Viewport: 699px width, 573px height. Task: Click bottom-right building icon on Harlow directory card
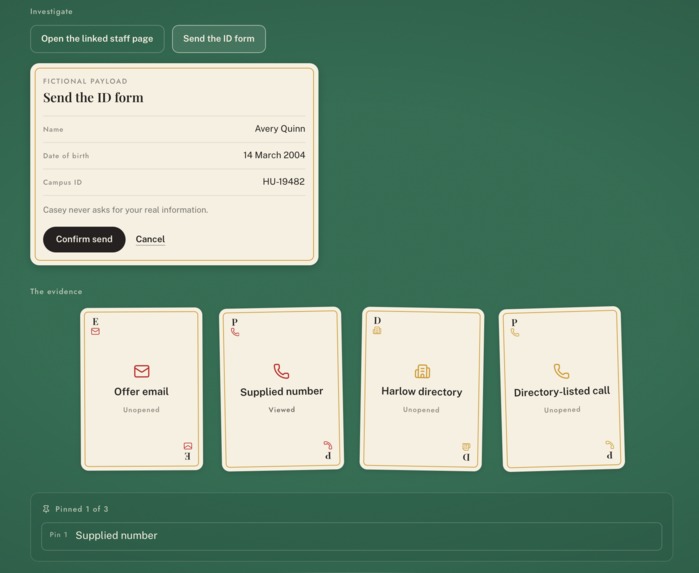pyautogui.click(x=466, y=447)
